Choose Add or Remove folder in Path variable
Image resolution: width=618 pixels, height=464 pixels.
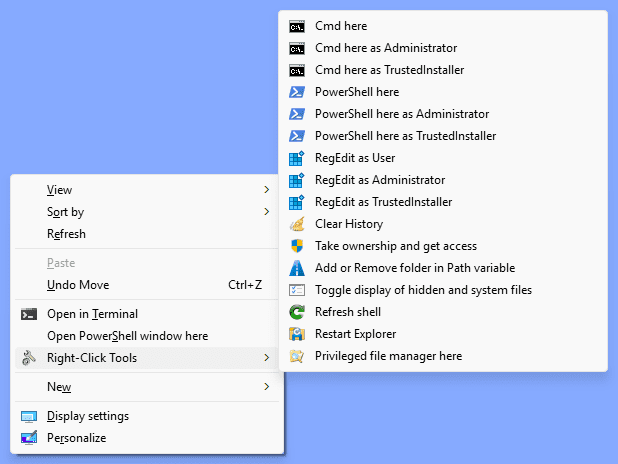tap(415, 268)
